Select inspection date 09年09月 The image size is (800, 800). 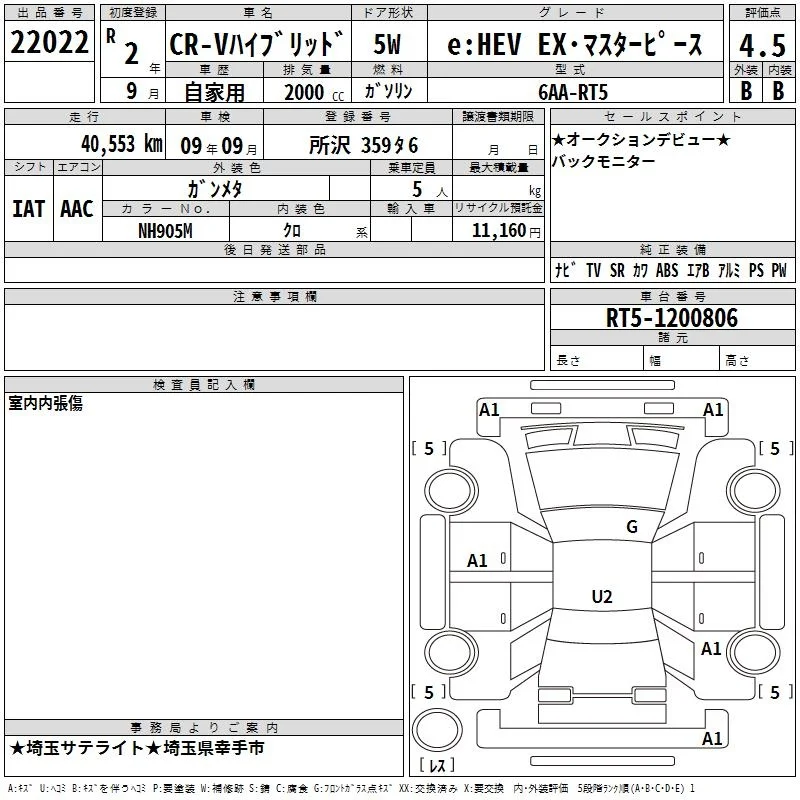[x=219, y=146]
